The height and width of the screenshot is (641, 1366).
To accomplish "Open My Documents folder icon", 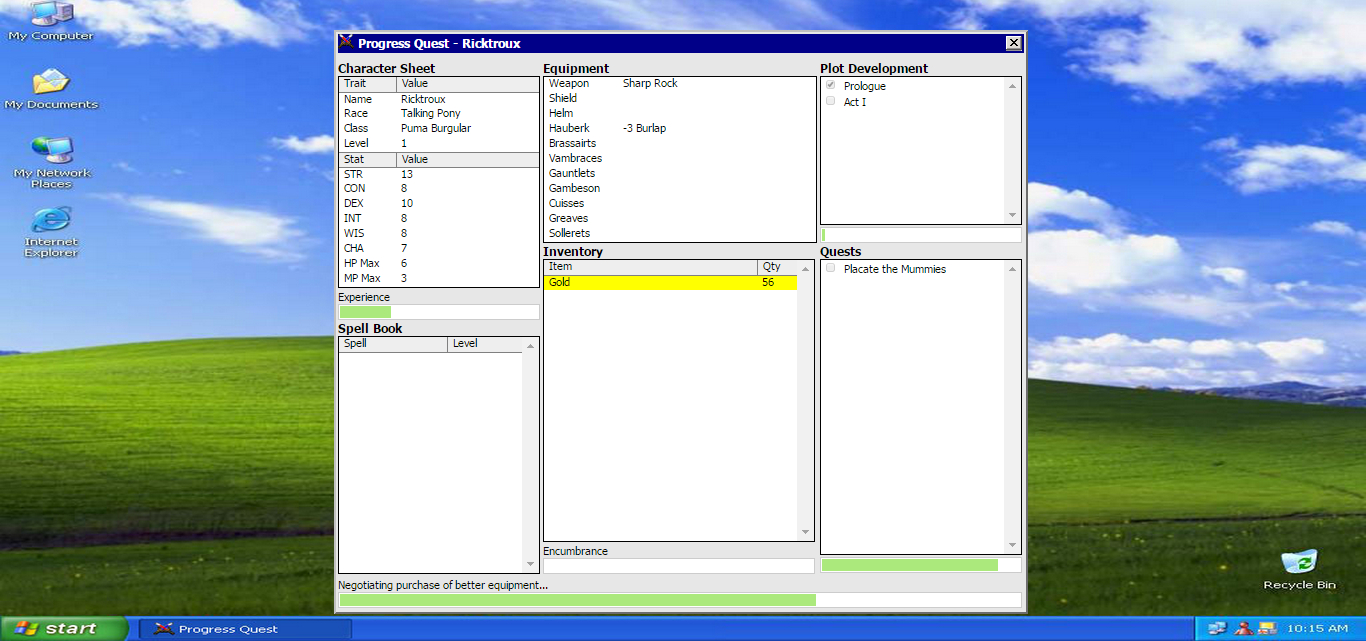I will [x=51, y=83].
